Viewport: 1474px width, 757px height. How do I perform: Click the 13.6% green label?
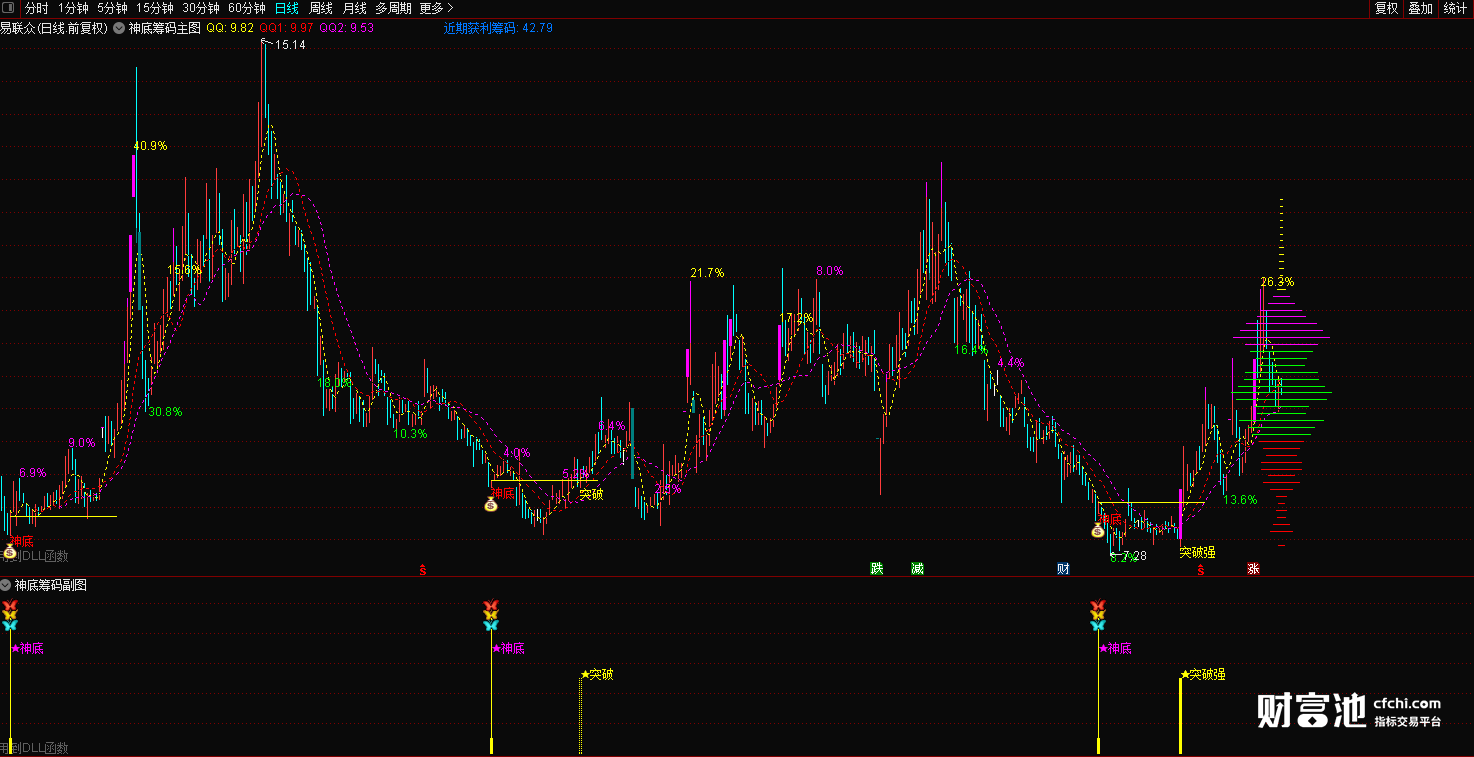click(x=1241, y=499)
